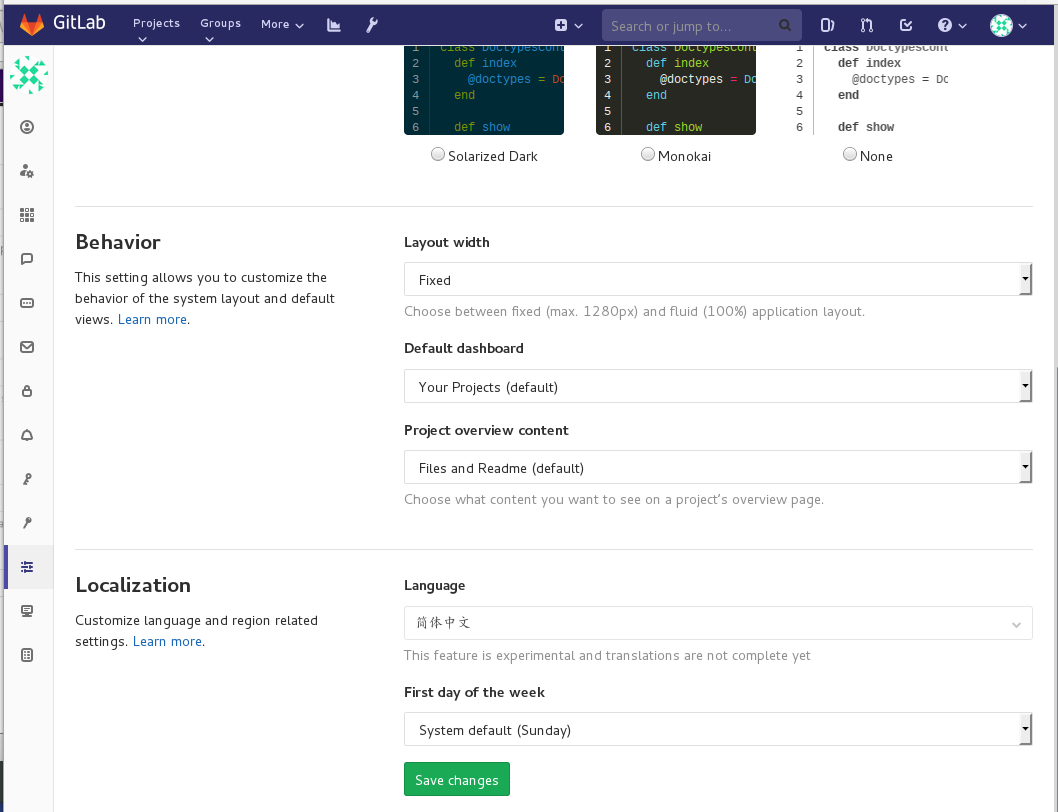Click the Default dashboard label
Viewport: 1058px width, 812px height.
[464, 348]
